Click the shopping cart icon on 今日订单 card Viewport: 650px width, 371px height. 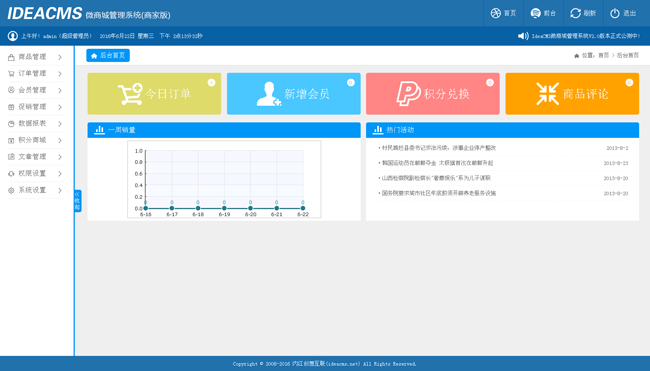point(130,94)
